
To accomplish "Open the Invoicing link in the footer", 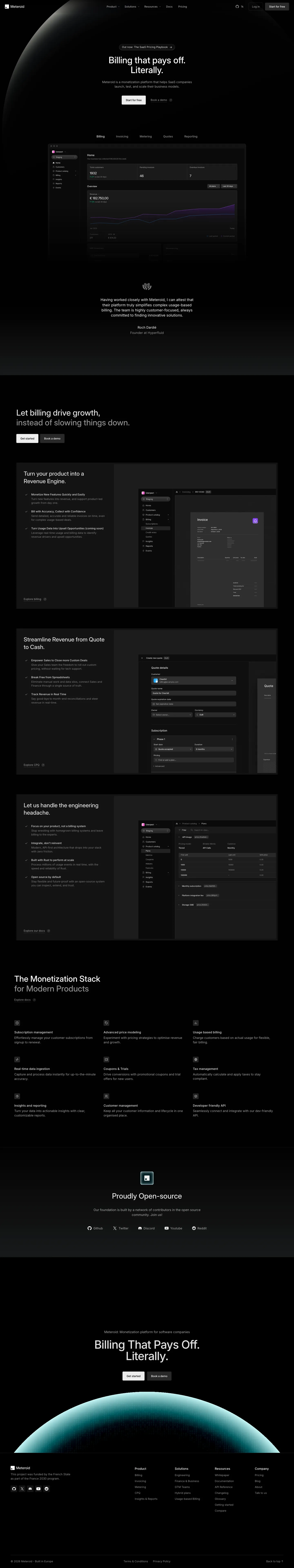I will point(141,1481).
